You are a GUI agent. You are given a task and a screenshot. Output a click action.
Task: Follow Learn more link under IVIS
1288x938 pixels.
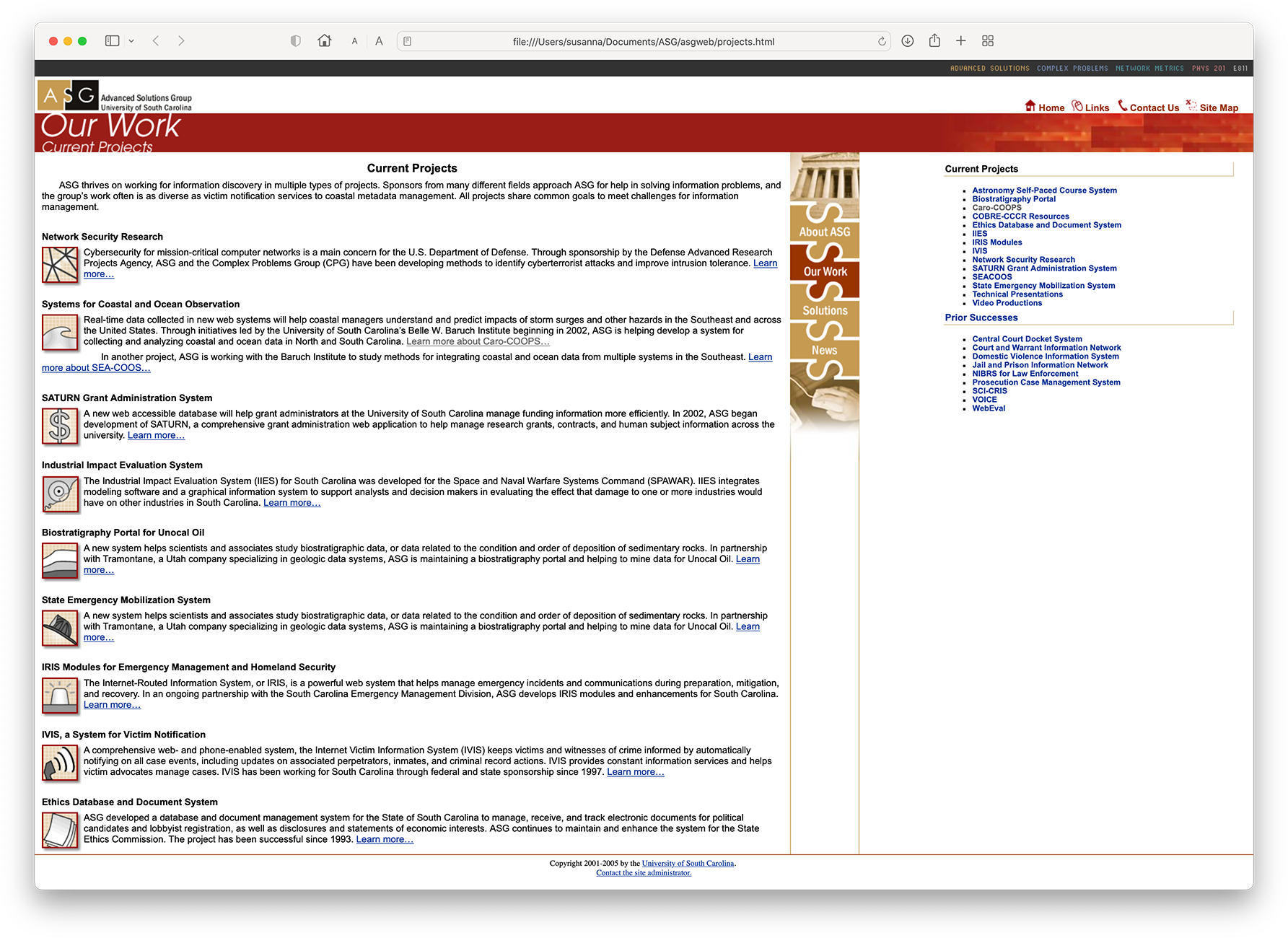pos(636,772)
